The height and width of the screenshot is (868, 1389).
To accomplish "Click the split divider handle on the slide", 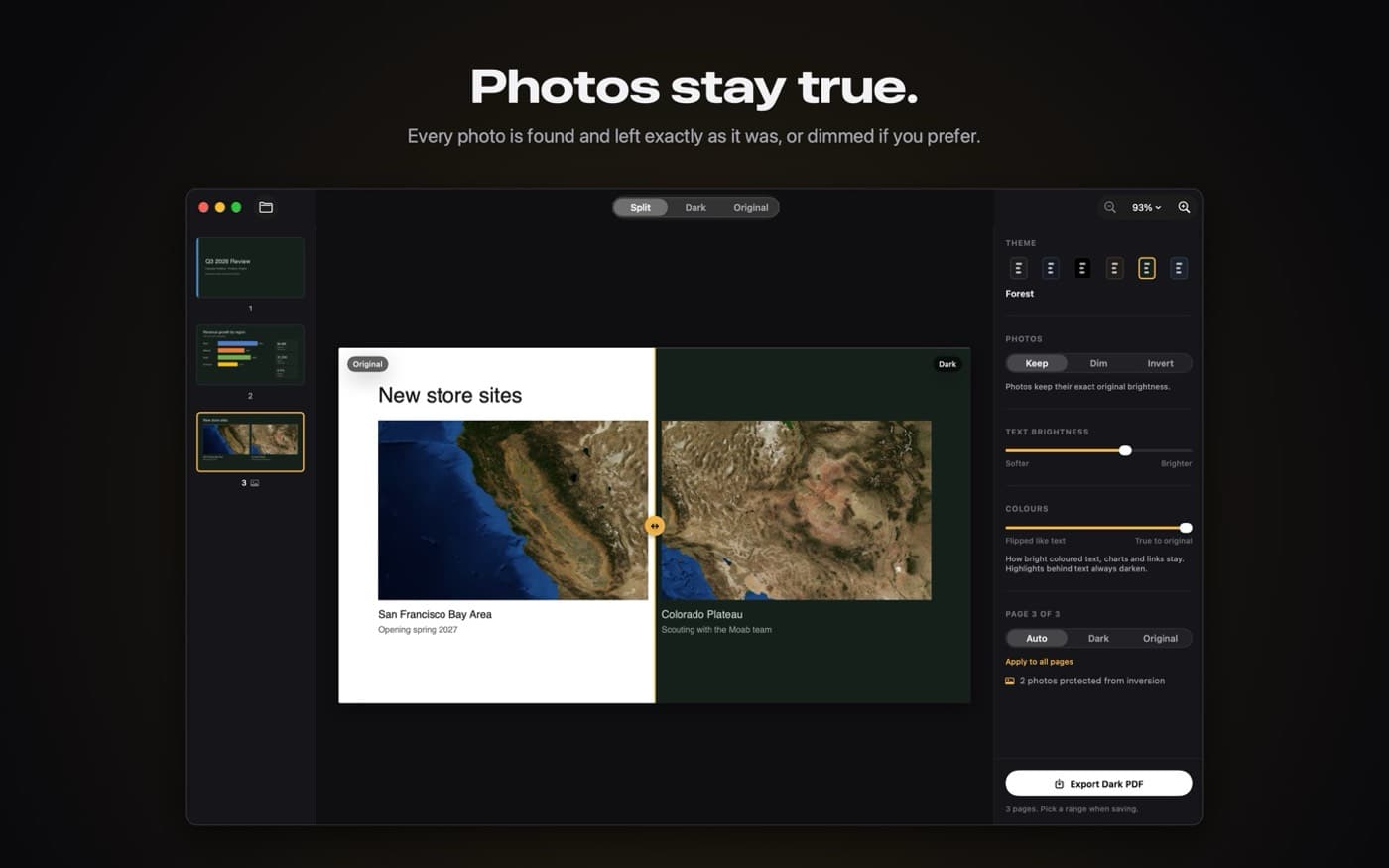I will 655,526.
